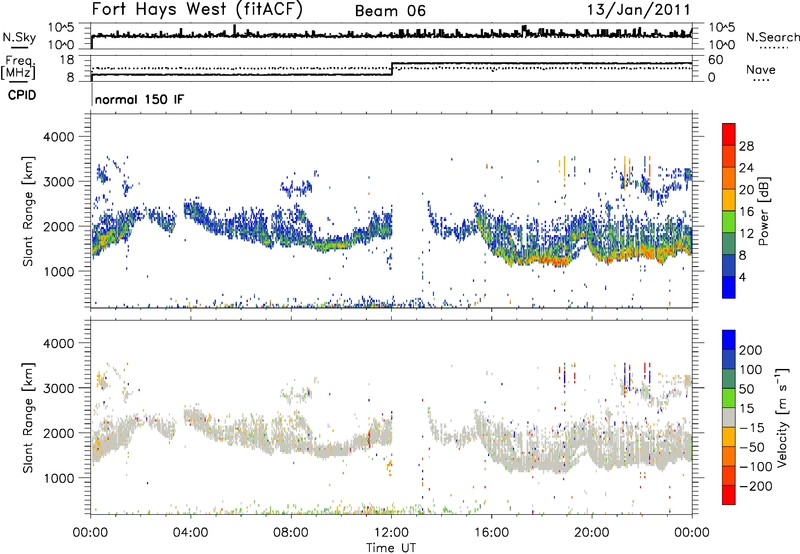This screenshot has width=800, height=554.
Task: Click the '60' Nave axis tick label
Action: tap(716, 60)
